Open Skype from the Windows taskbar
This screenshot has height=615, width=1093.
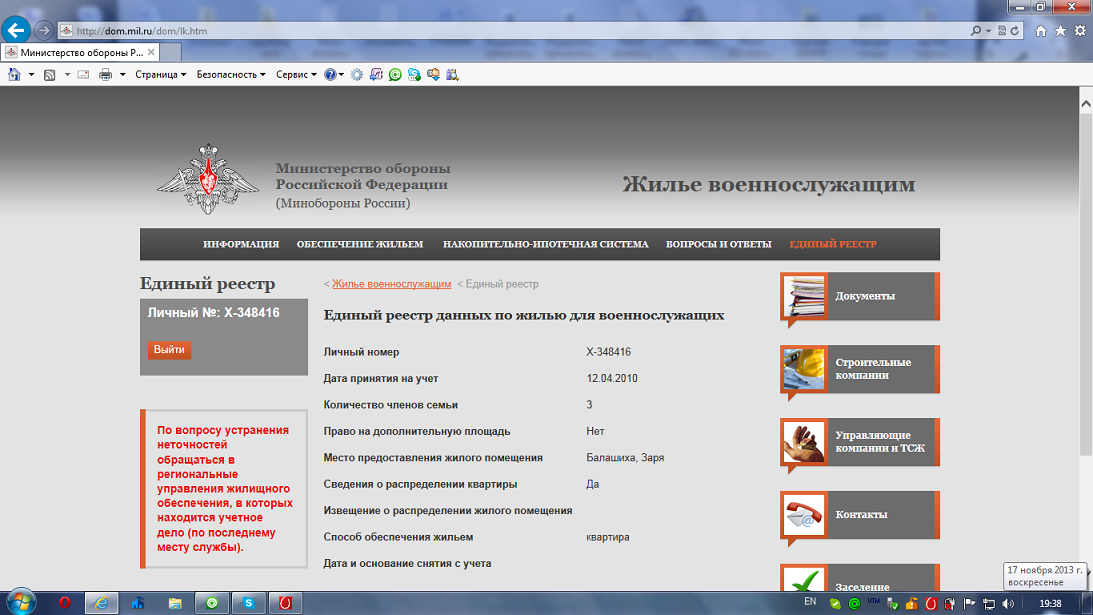pos(248,603)
